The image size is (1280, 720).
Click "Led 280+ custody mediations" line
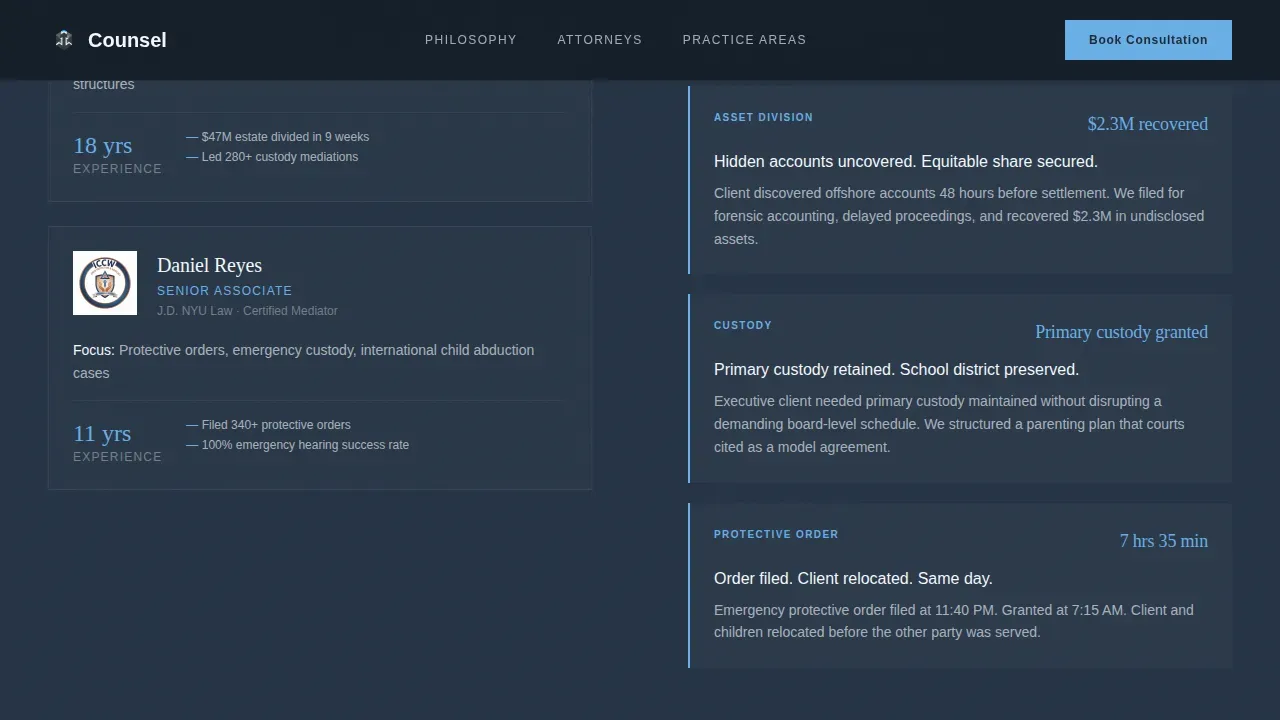(x=272, y=157)
